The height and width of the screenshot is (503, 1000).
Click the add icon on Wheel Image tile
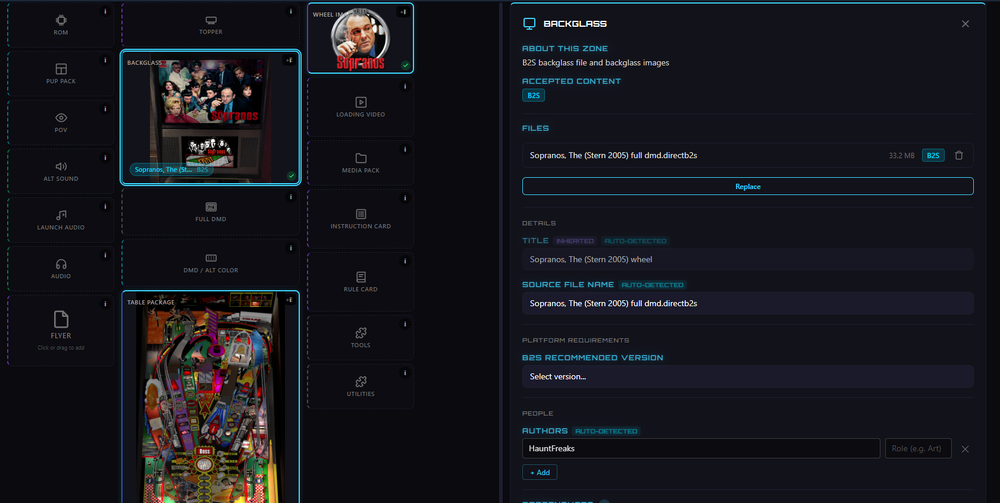click(404, 12)
